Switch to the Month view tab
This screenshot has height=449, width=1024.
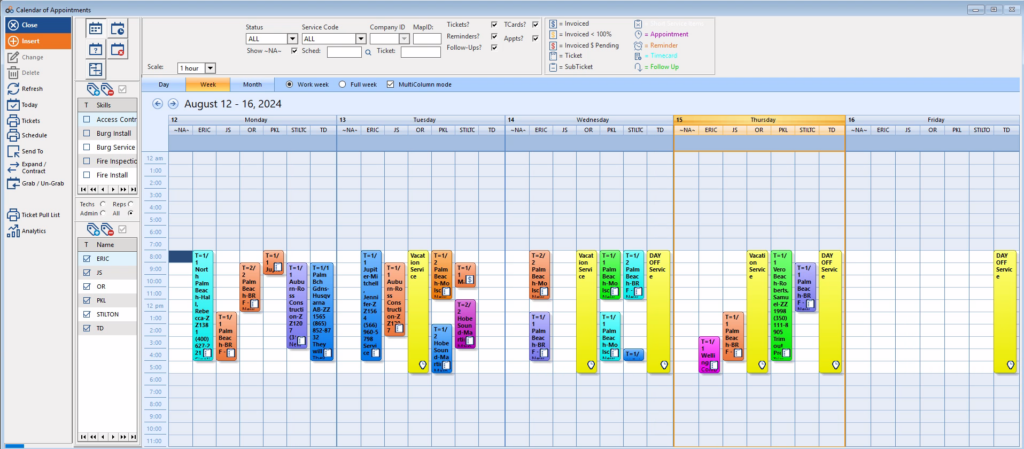tap(253, 84)
